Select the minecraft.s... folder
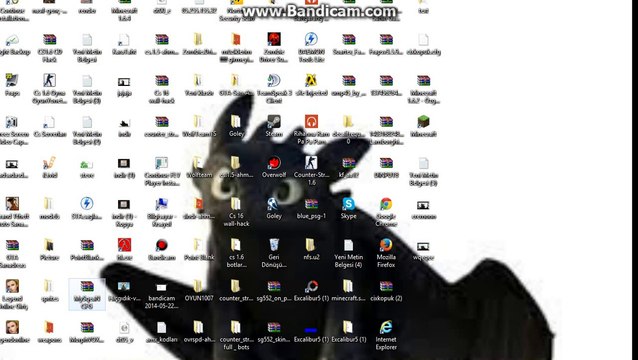 (349, 290)
